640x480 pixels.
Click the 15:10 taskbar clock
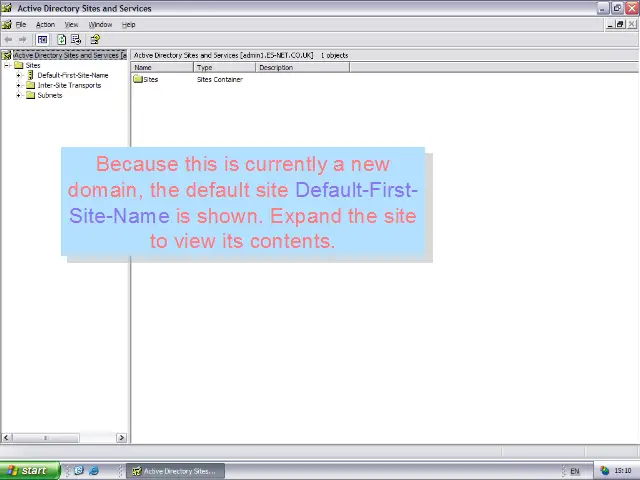[623, 471]
